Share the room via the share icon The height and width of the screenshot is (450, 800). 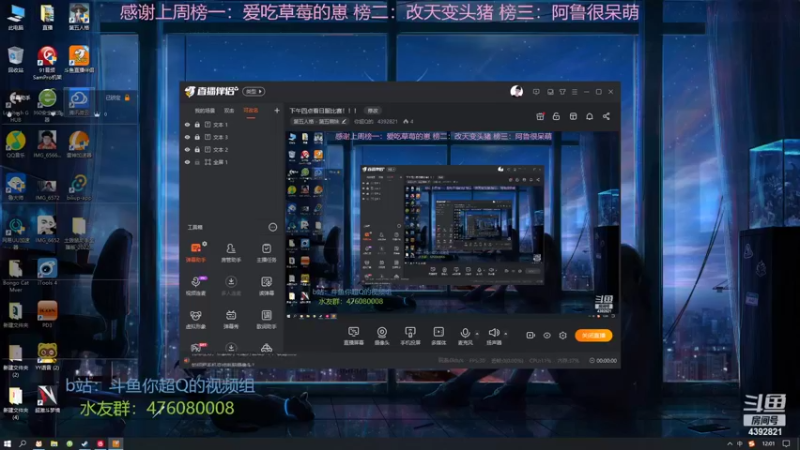[x=606, y=116]
